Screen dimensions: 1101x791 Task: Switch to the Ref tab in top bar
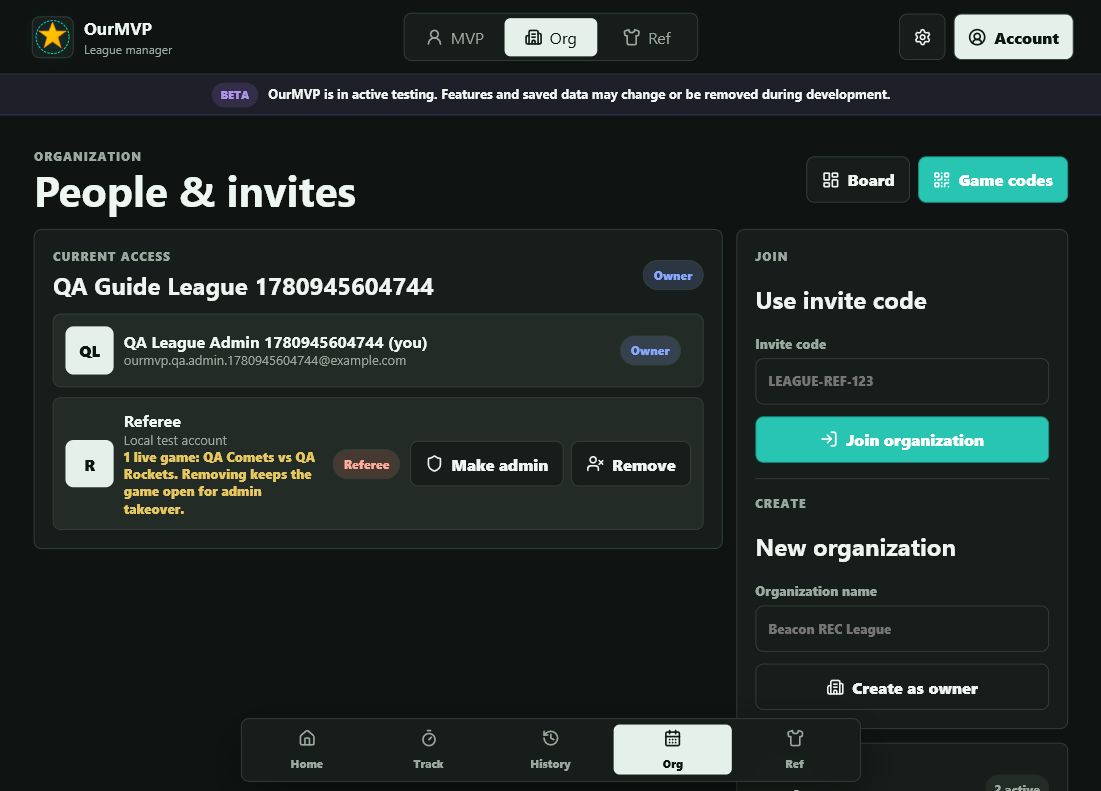tap(647, 38)
